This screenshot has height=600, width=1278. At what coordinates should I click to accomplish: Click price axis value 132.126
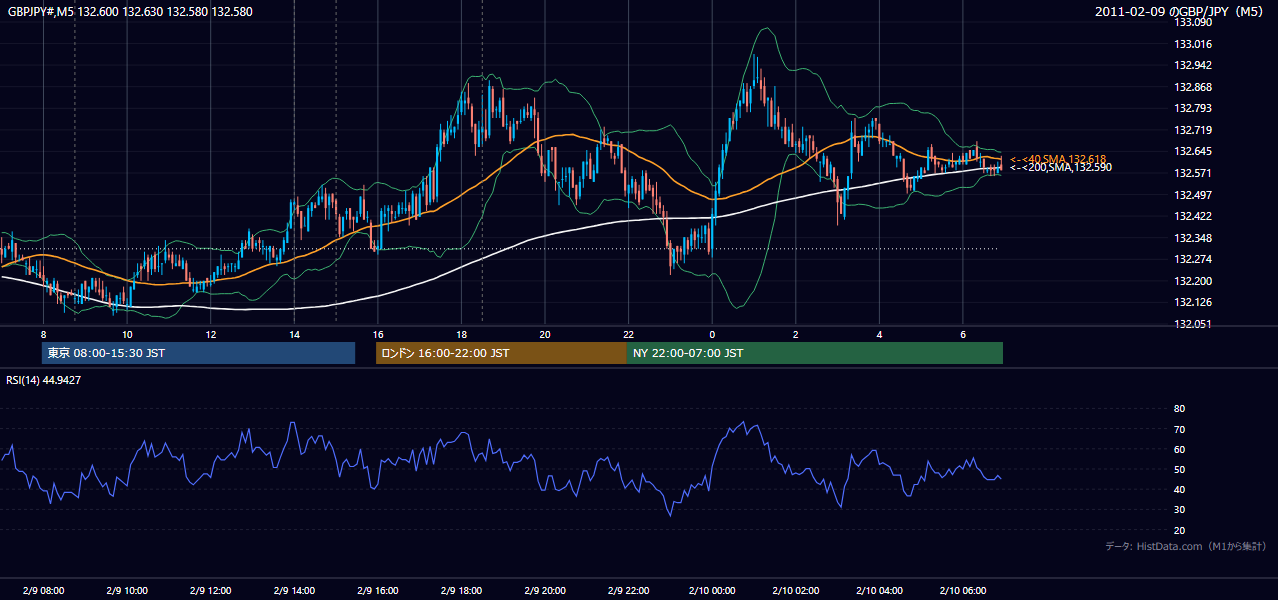coord(1193,302)
